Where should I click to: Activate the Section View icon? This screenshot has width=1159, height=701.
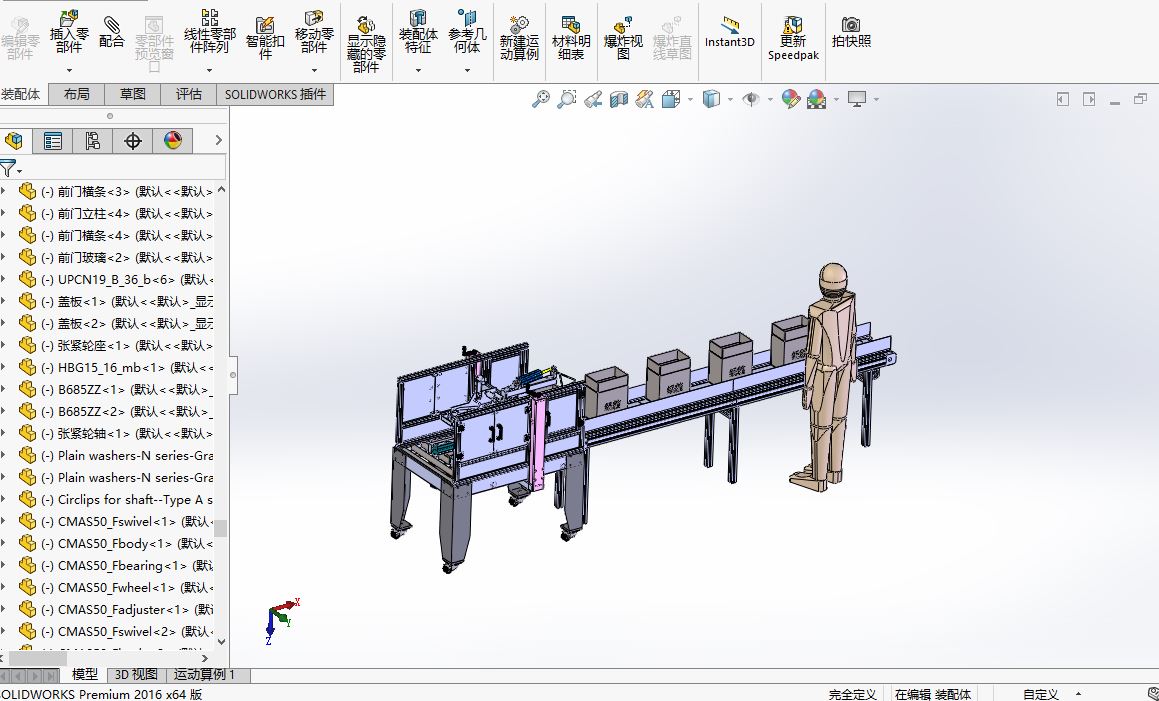pyautogui.click(x=619, y=99)
